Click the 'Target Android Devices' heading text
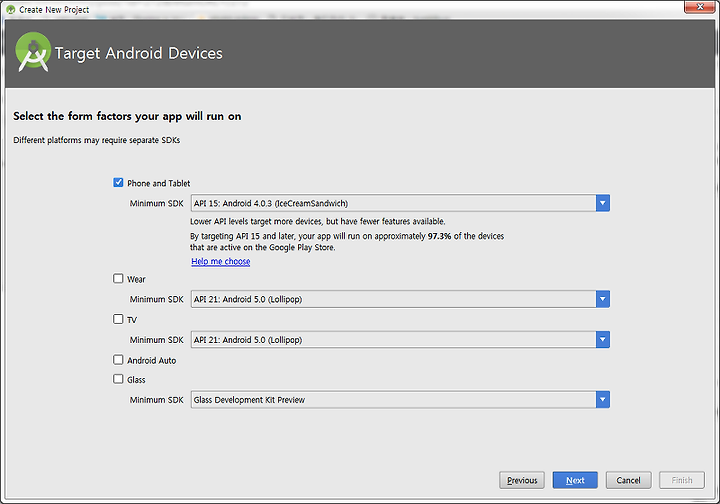Viewport: 720px width, 504px height. [x=139, y=53]
